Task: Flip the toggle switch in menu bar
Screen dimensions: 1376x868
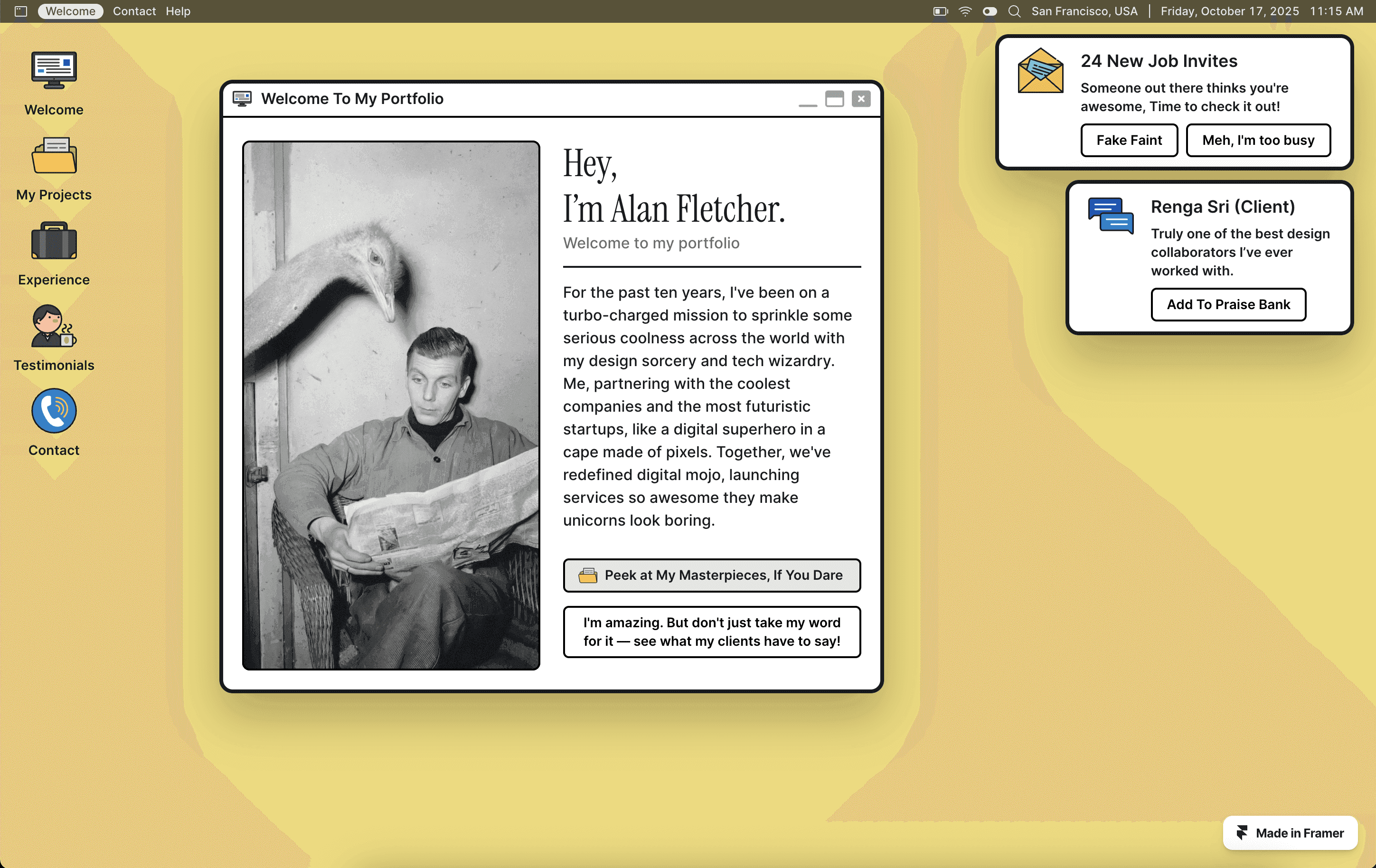Action: click(990, 11)
